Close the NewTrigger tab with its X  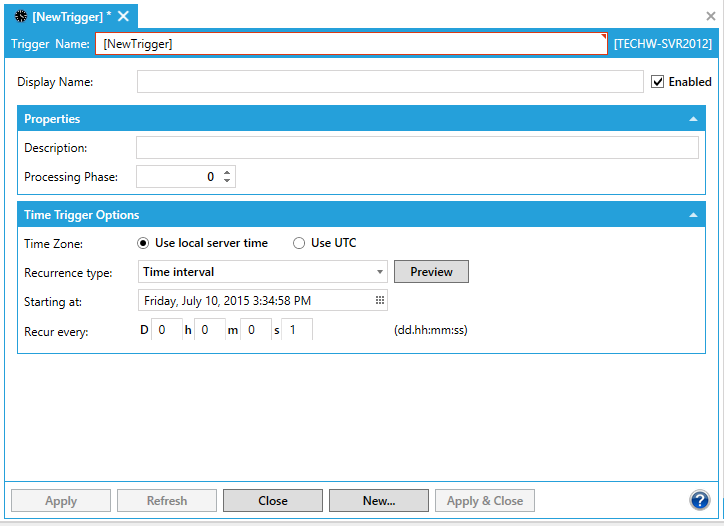(125, 17)
